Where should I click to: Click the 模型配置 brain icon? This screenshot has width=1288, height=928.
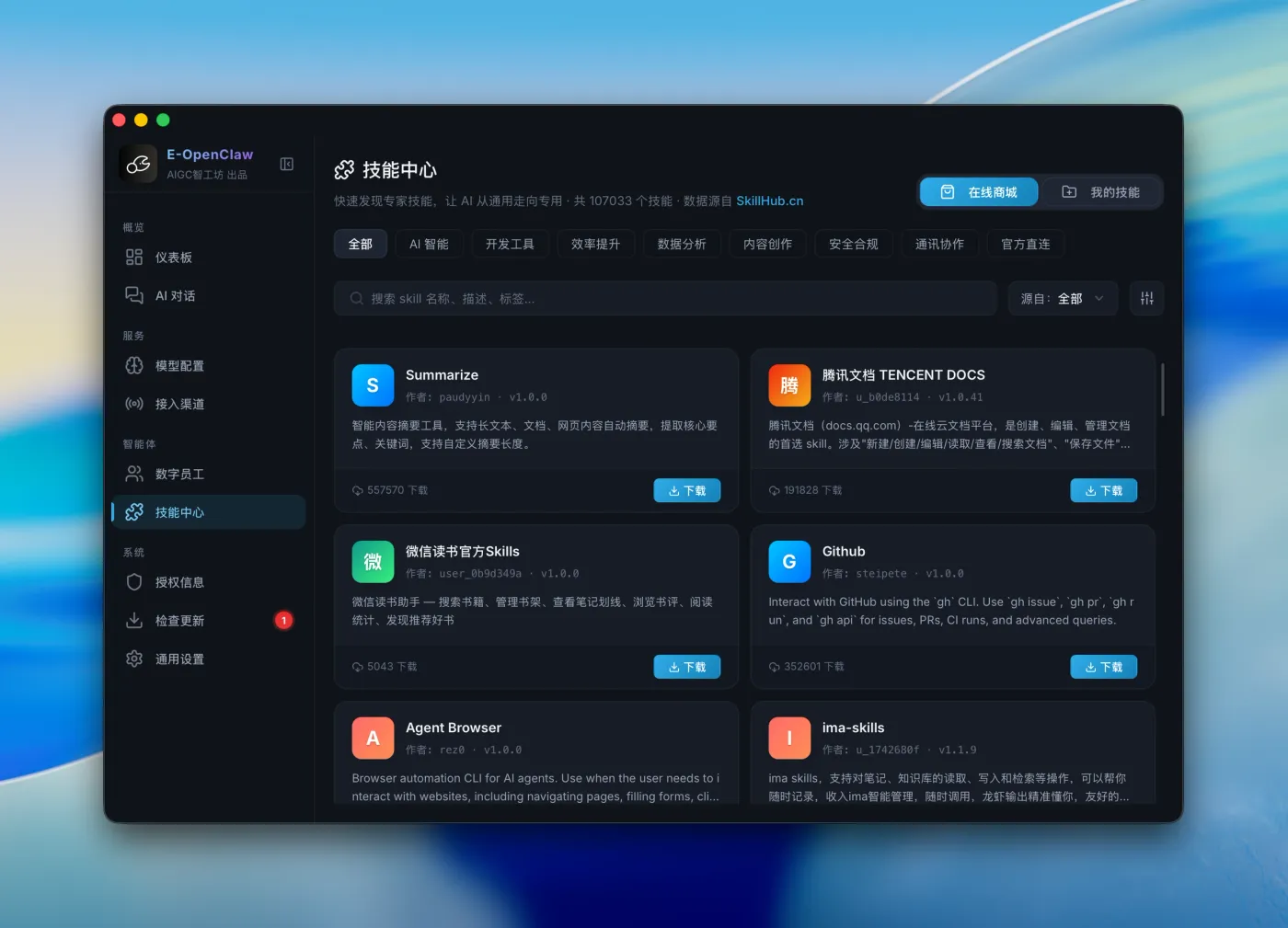tap(134, 365)
